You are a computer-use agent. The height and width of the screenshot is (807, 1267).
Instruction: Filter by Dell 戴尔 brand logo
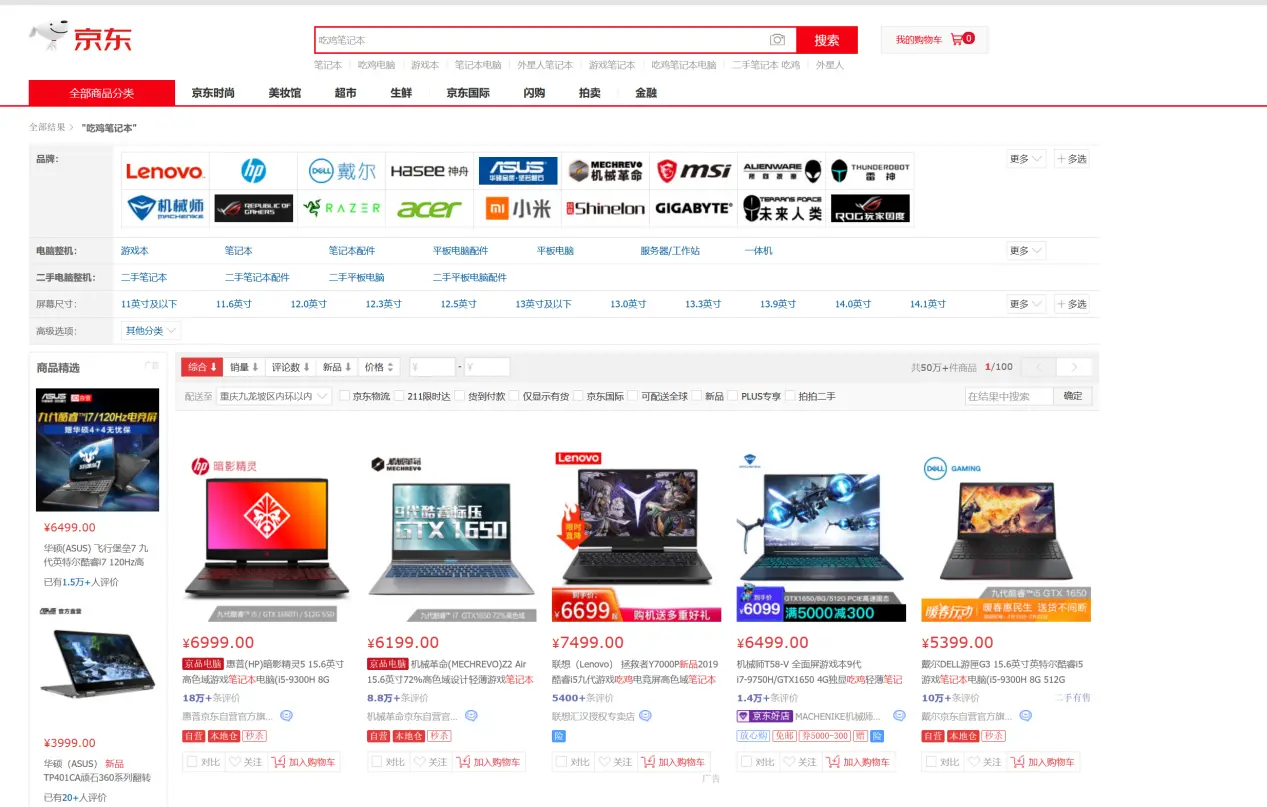coord(342,171)
